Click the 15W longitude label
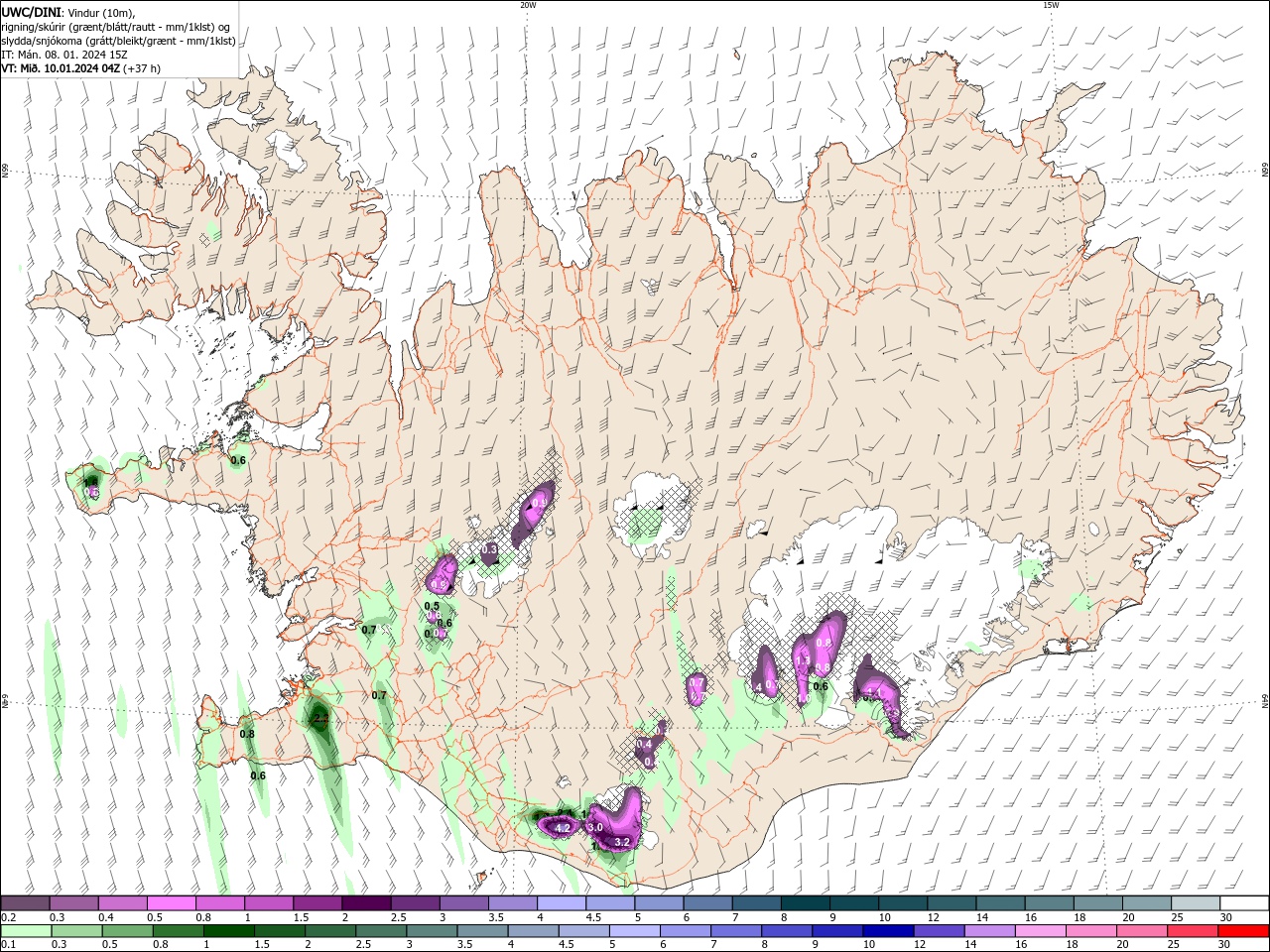 click(x=1050, y=5)
